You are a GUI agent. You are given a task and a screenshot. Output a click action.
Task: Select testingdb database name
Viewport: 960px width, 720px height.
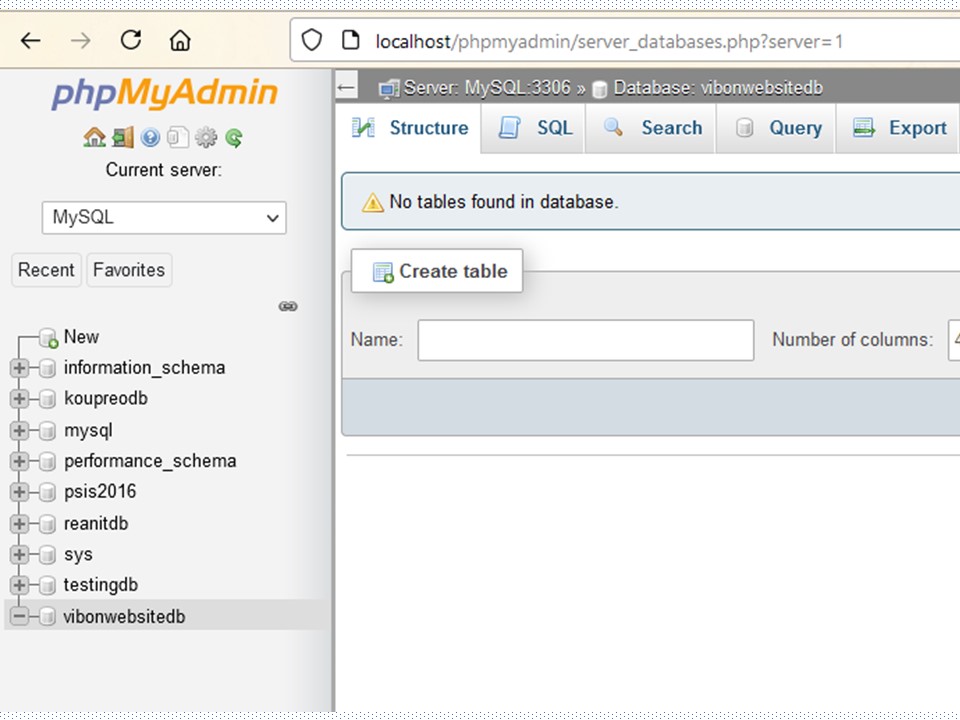click(100, 585)
